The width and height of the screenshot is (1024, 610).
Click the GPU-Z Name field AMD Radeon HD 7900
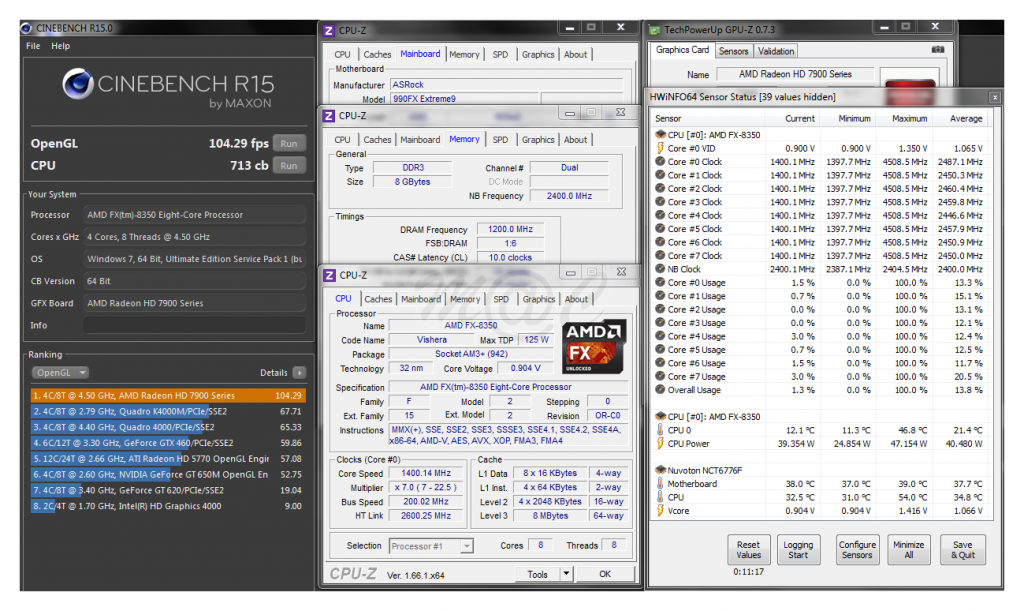click(x=795, y=74)
